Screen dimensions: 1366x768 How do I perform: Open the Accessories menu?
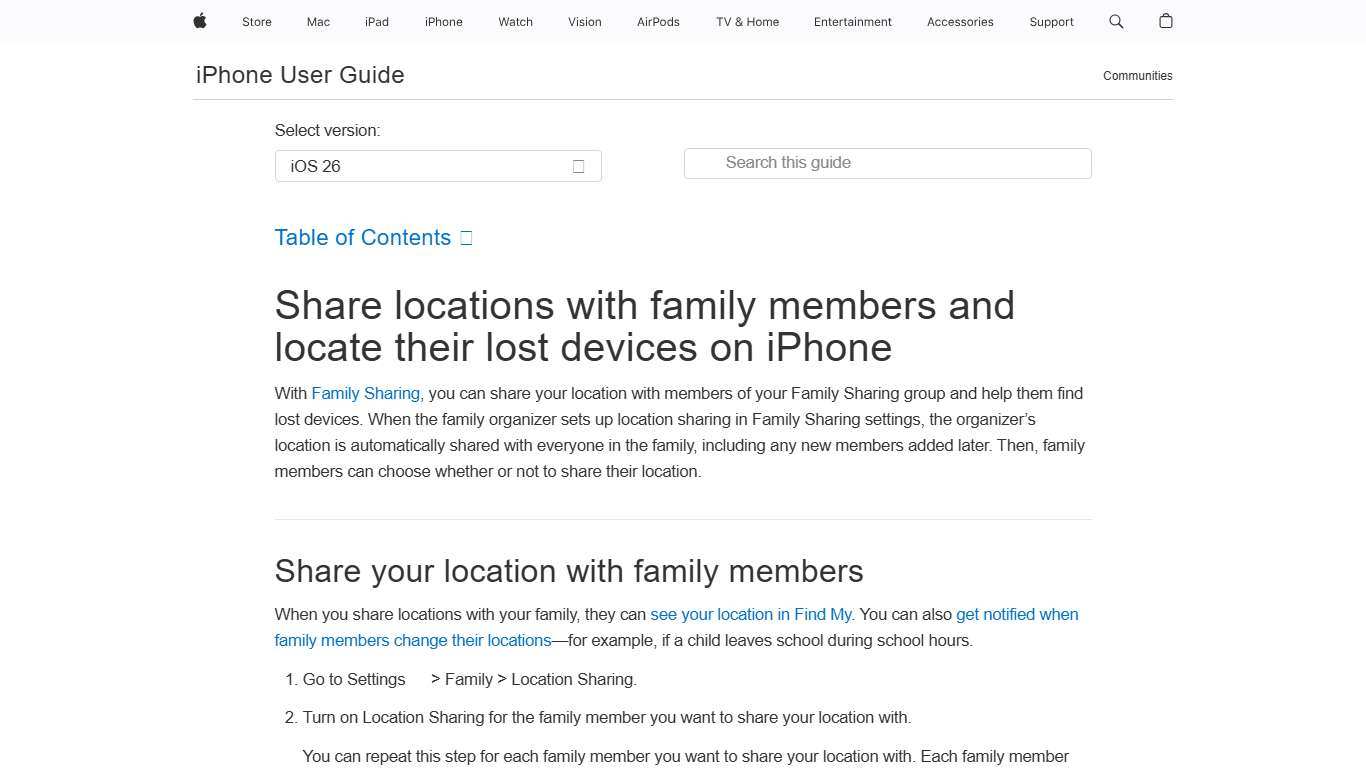959,21
